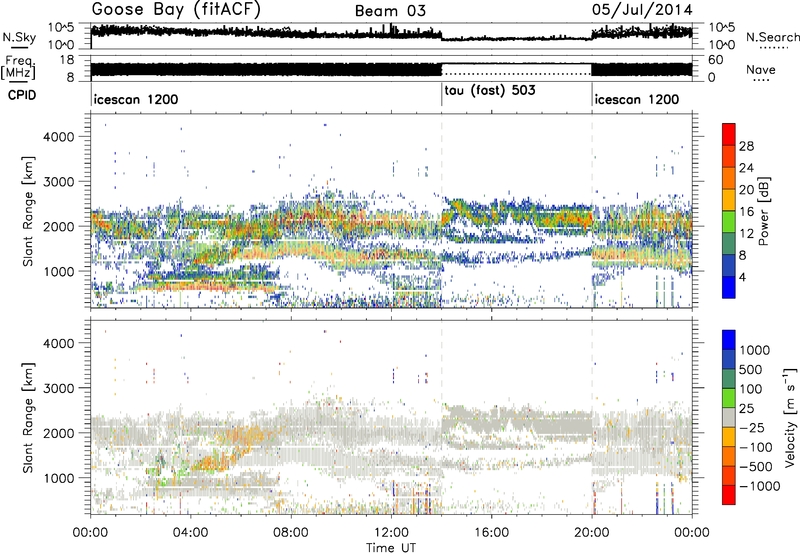Viewport: 800px width, 554px height.
Task: Click the grey segment of Velocity colorbar
Action: click(729, 417)
